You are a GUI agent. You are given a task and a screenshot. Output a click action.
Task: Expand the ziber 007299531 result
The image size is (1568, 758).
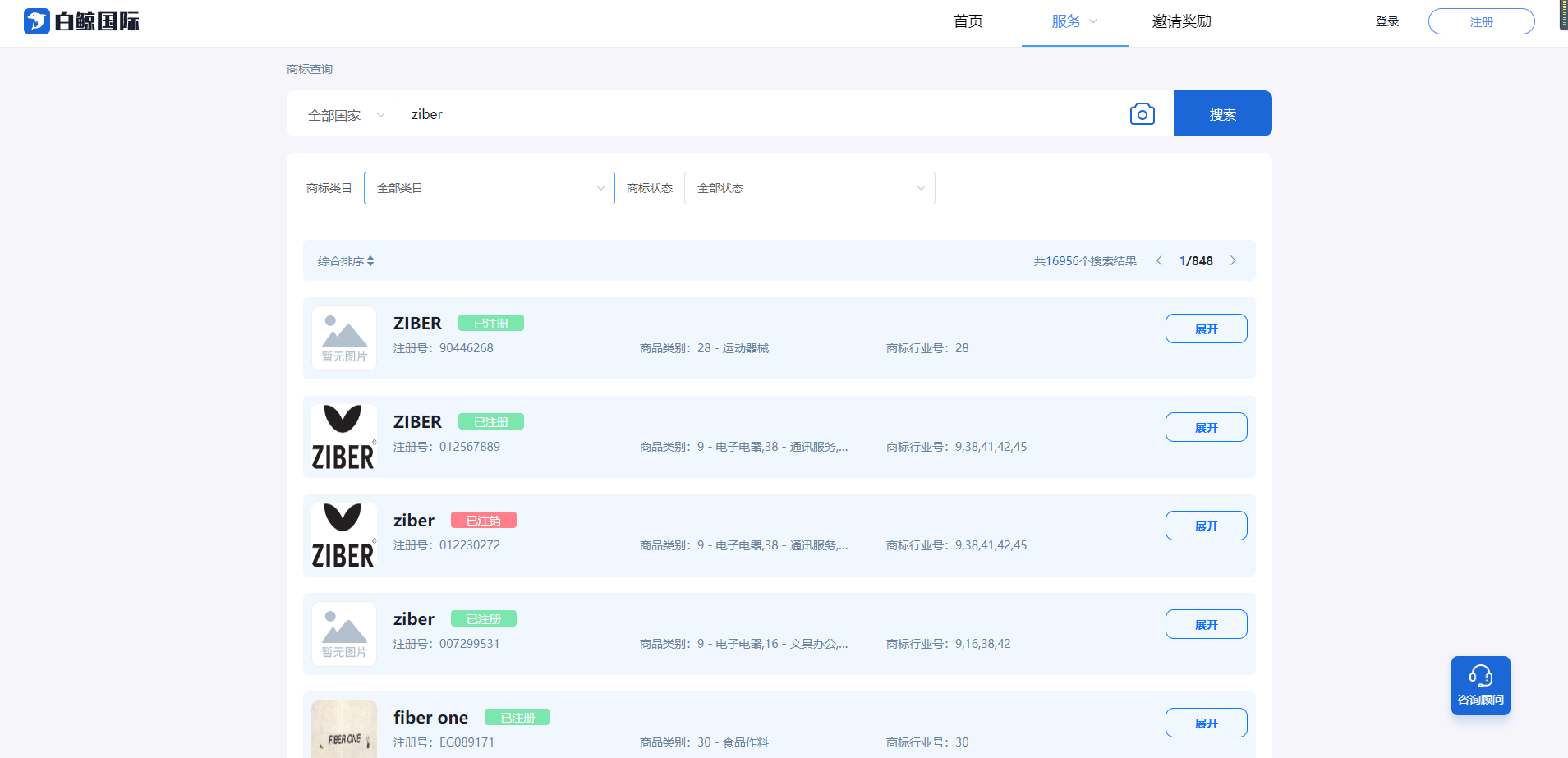(1206, 624)
